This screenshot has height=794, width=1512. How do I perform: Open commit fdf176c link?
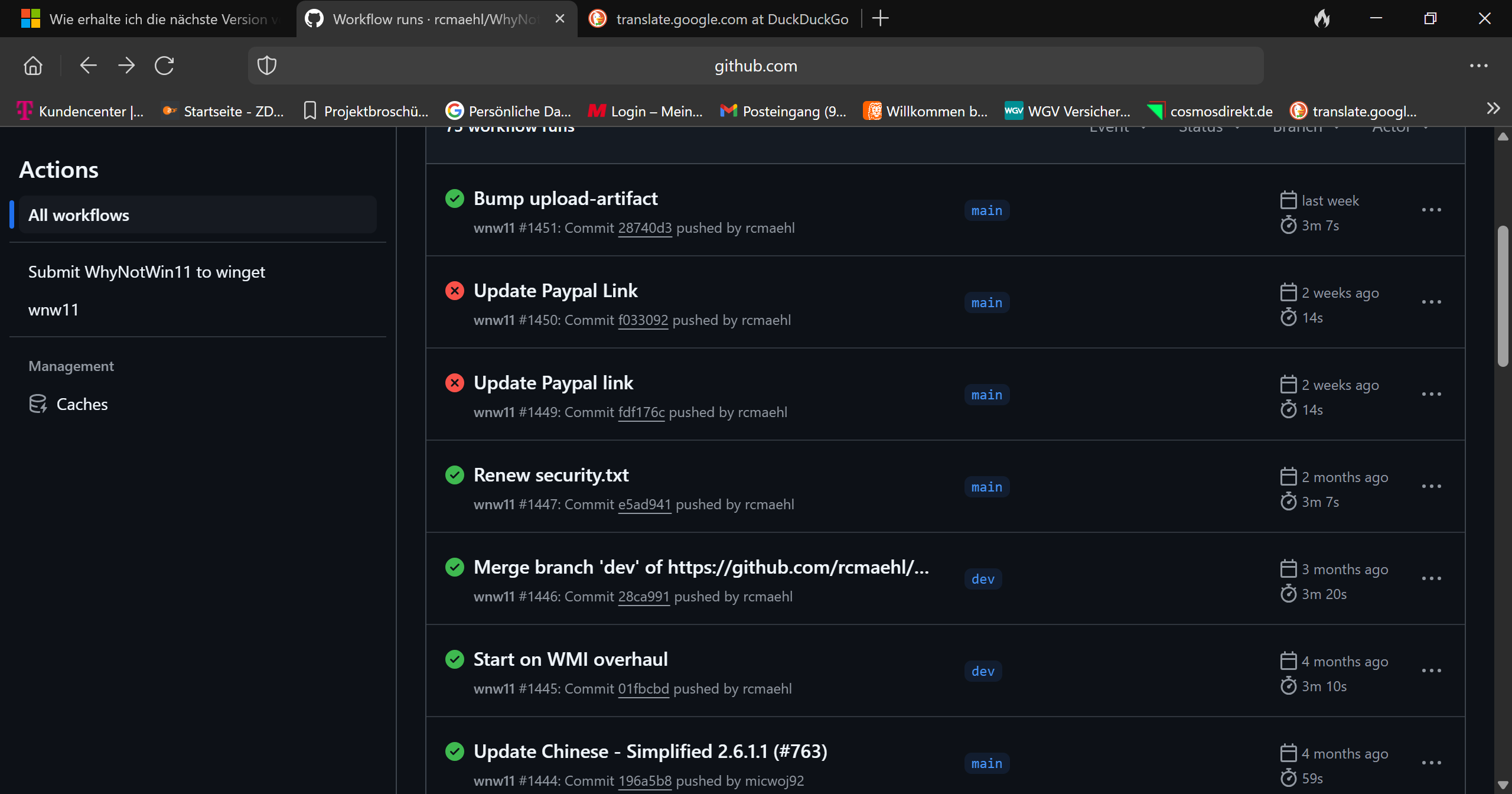[x=641, y=412]
